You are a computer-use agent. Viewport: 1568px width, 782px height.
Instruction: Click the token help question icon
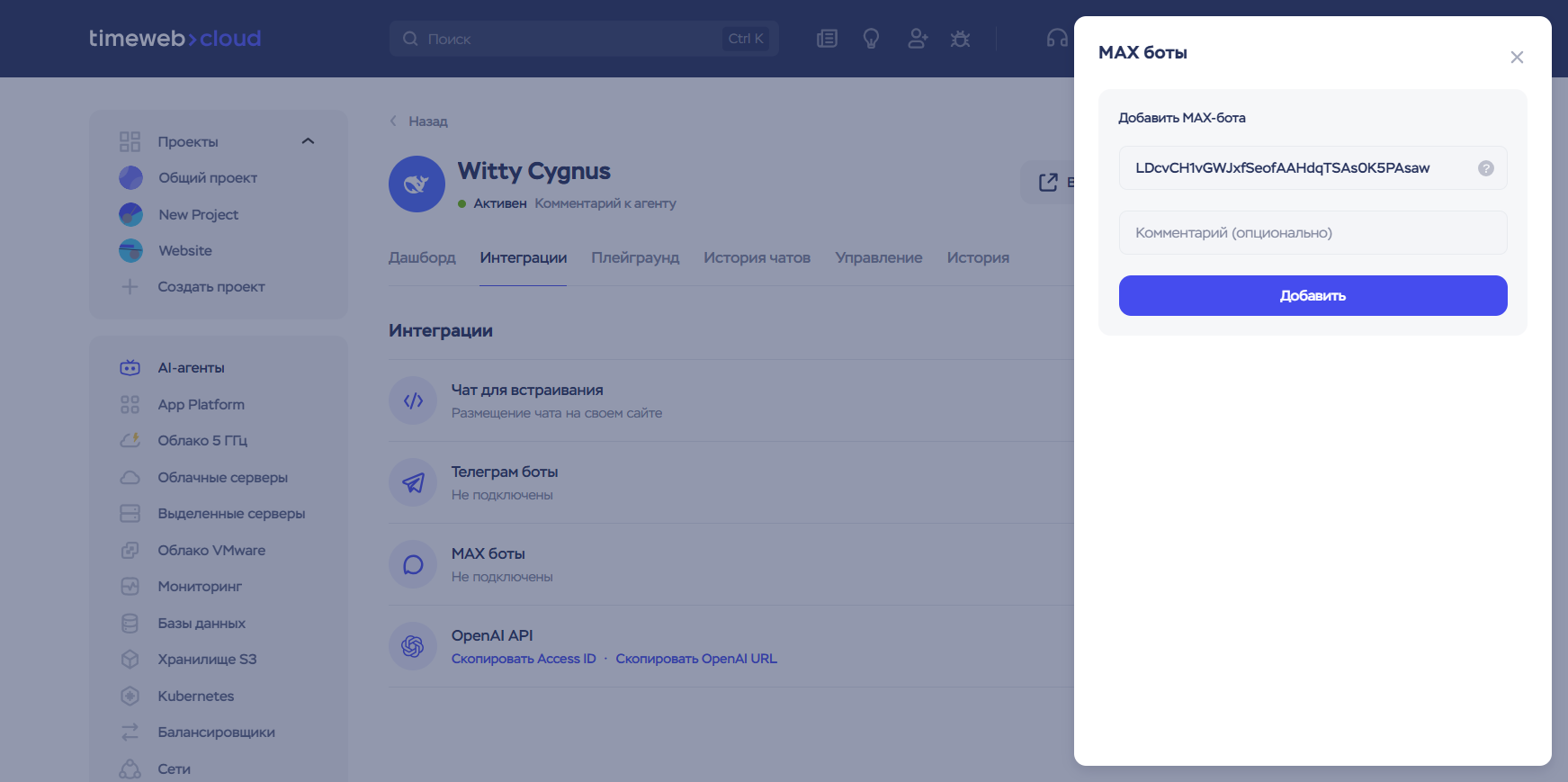pos(1486,168)
